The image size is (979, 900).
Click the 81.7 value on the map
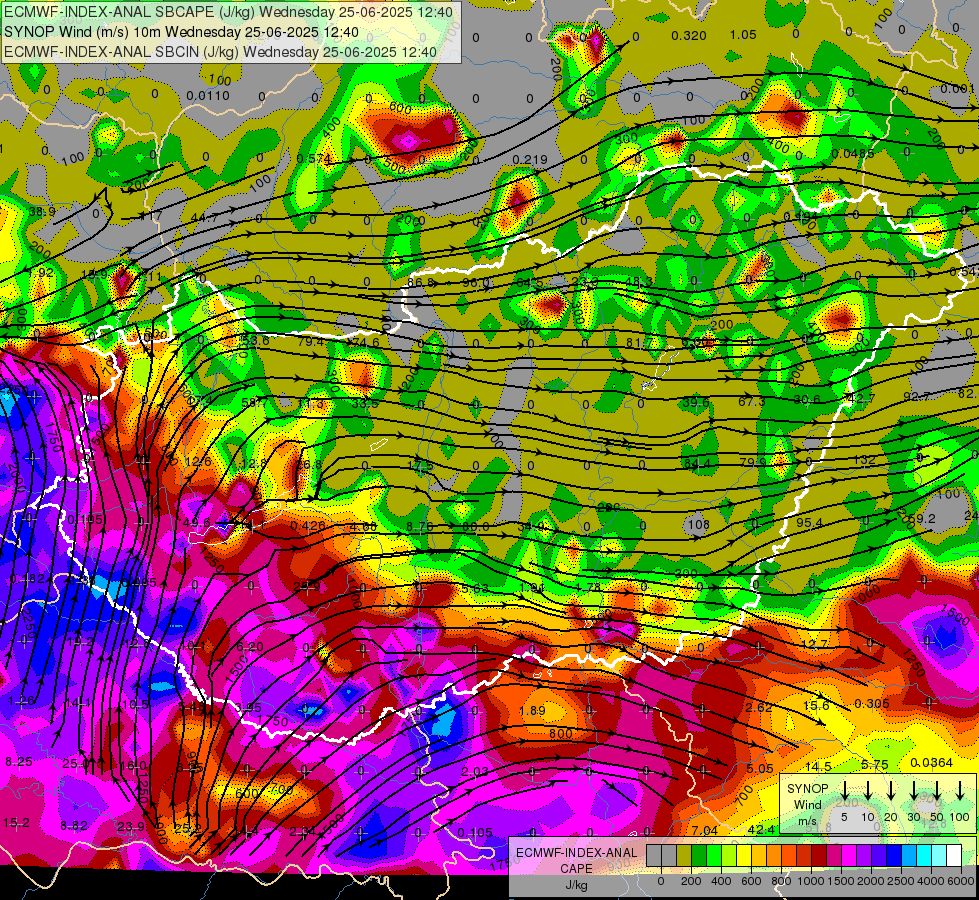click(x=639, y=342)
